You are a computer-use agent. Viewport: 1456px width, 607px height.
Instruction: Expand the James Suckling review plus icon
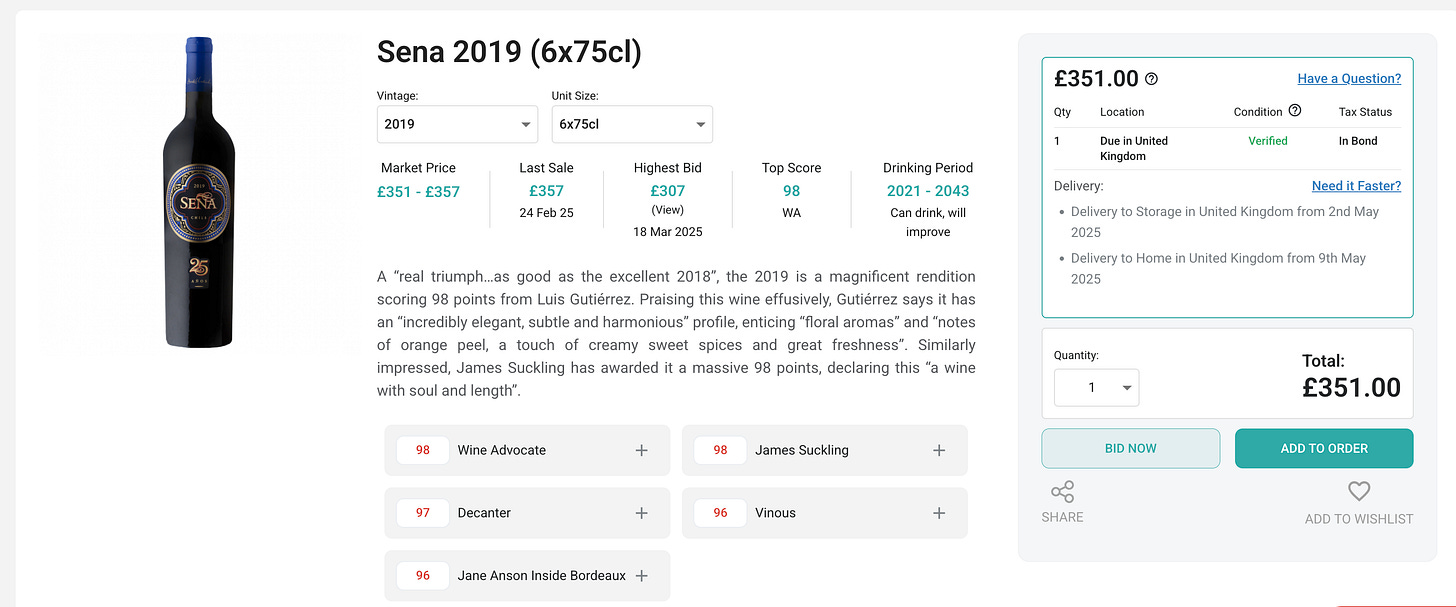(939, 450)
